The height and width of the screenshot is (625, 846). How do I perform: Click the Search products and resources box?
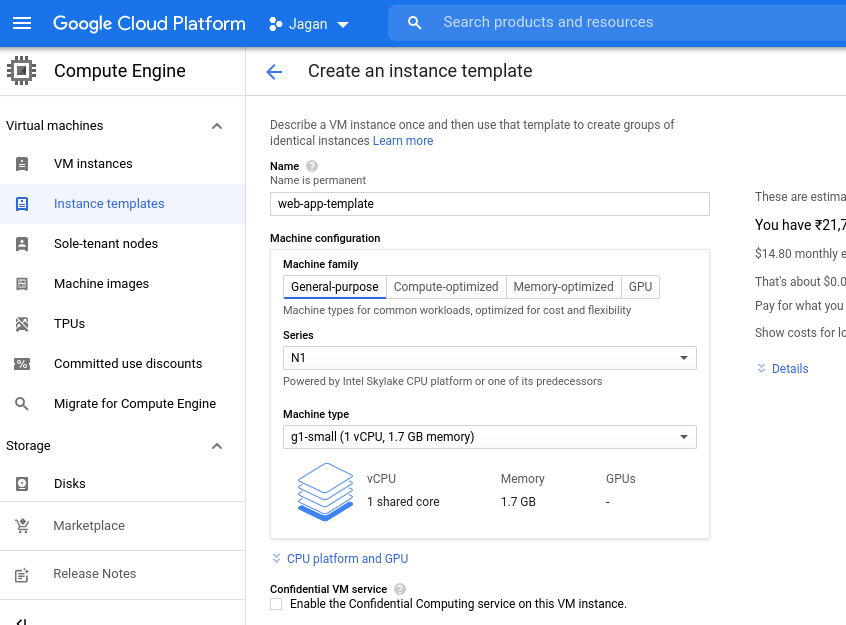pyautogui.click(x=617, y=23)
